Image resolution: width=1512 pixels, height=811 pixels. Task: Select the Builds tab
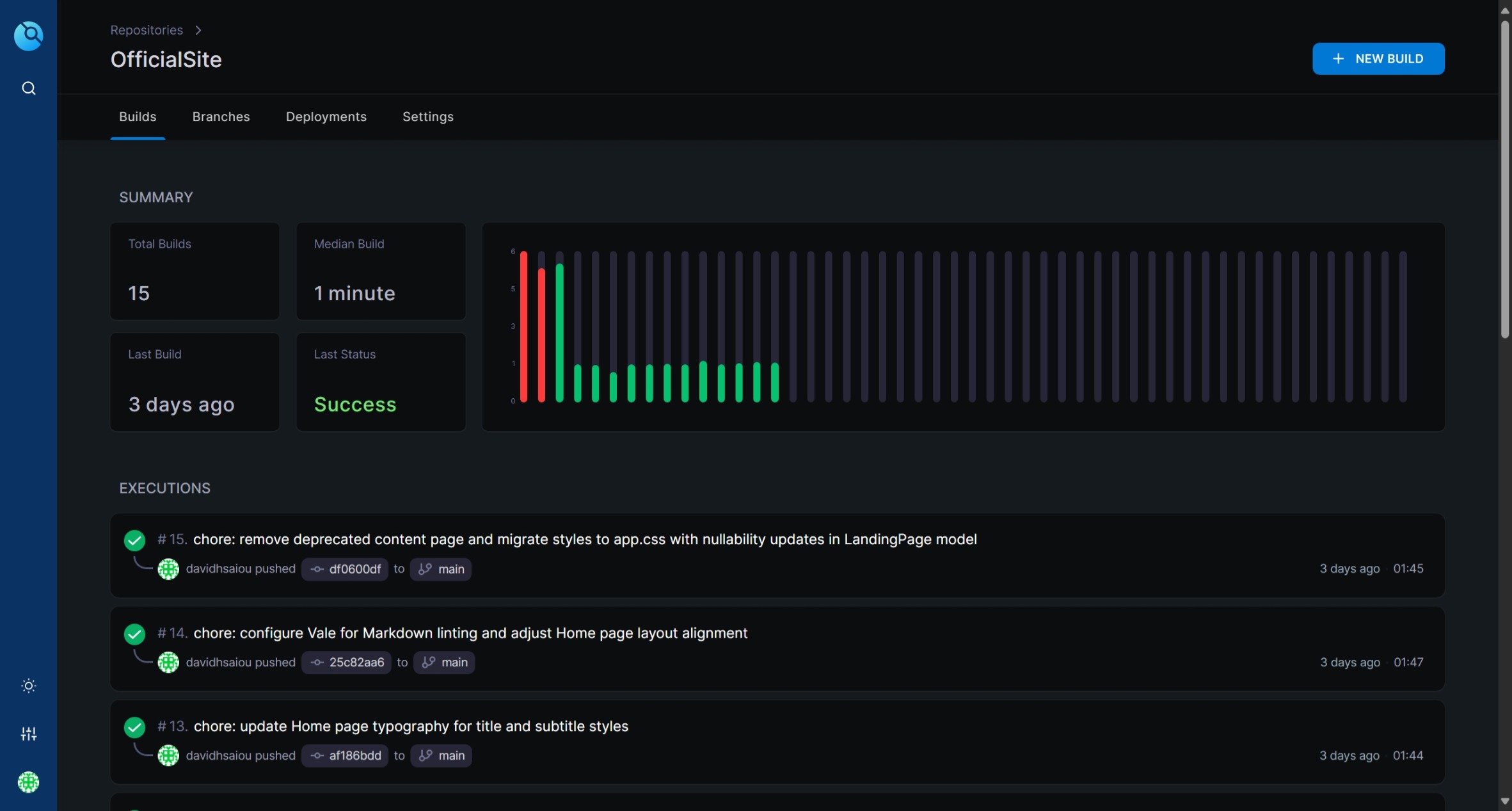click(138, 116)
